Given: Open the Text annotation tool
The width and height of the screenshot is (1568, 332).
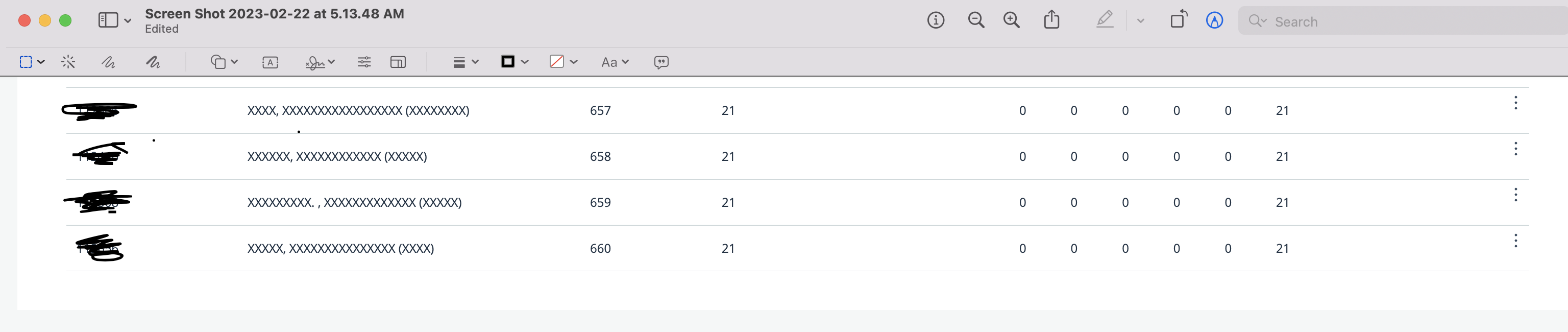Looking at the screenshot, I should (x=269, y=61).
